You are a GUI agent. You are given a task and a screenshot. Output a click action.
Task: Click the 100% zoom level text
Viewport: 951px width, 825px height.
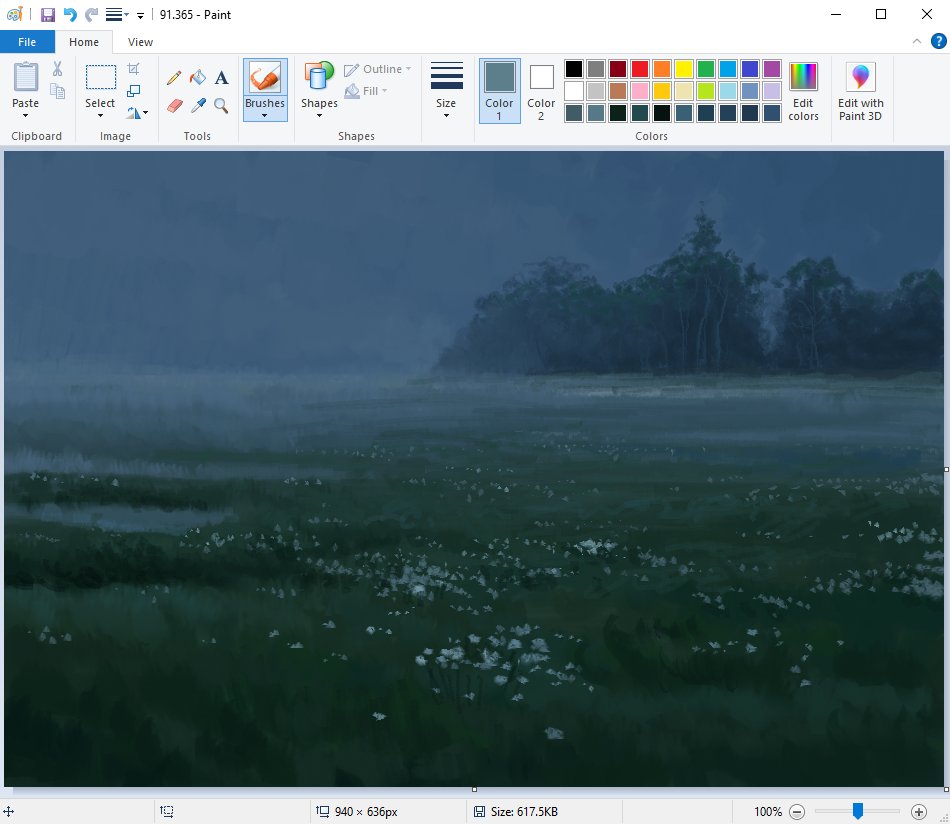768,812
